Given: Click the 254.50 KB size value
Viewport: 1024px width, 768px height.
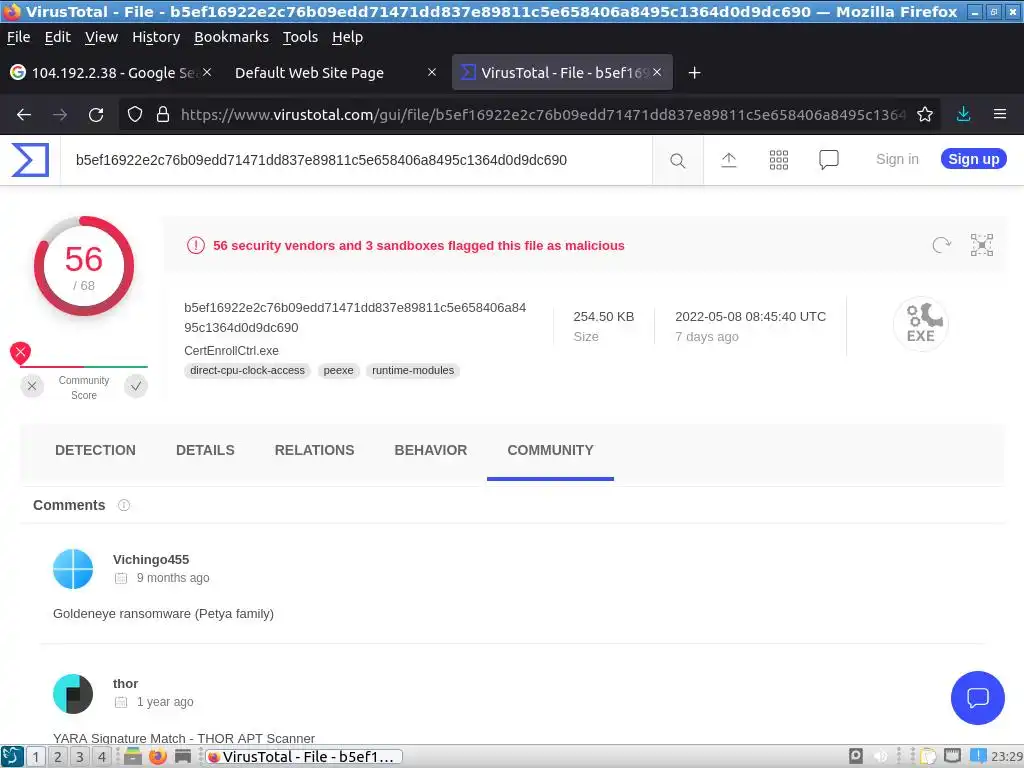Looking at the screenshot, I should tap(603, 317).
